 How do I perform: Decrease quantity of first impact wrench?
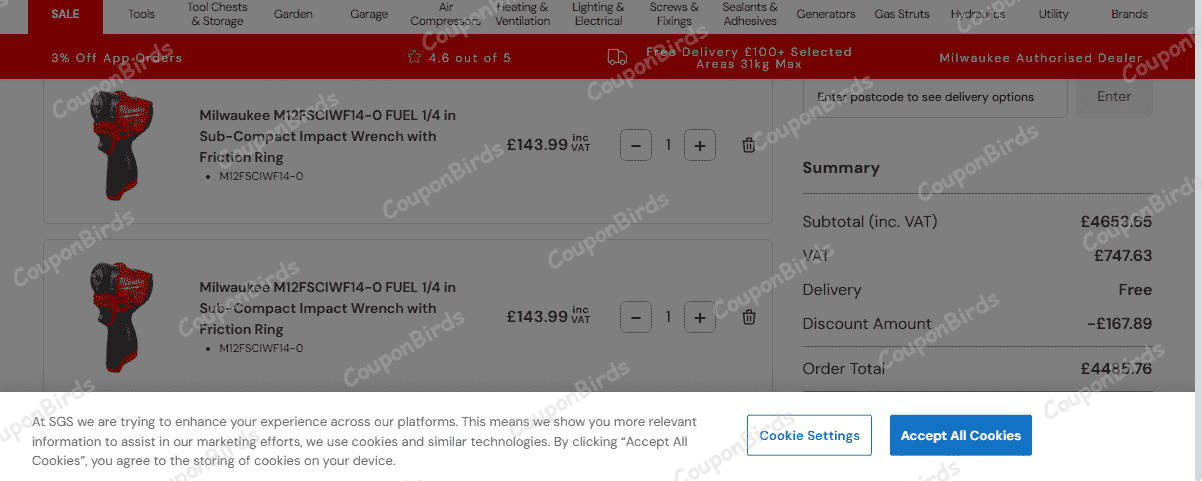[x=636, y=146]
